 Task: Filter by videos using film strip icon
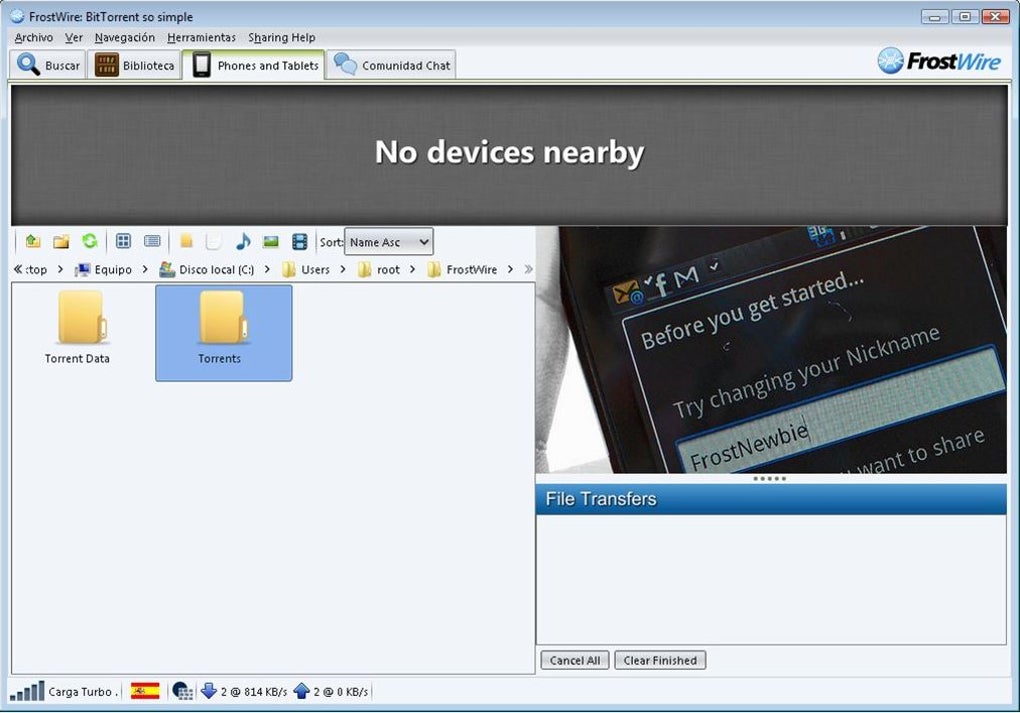pos(299,242)
